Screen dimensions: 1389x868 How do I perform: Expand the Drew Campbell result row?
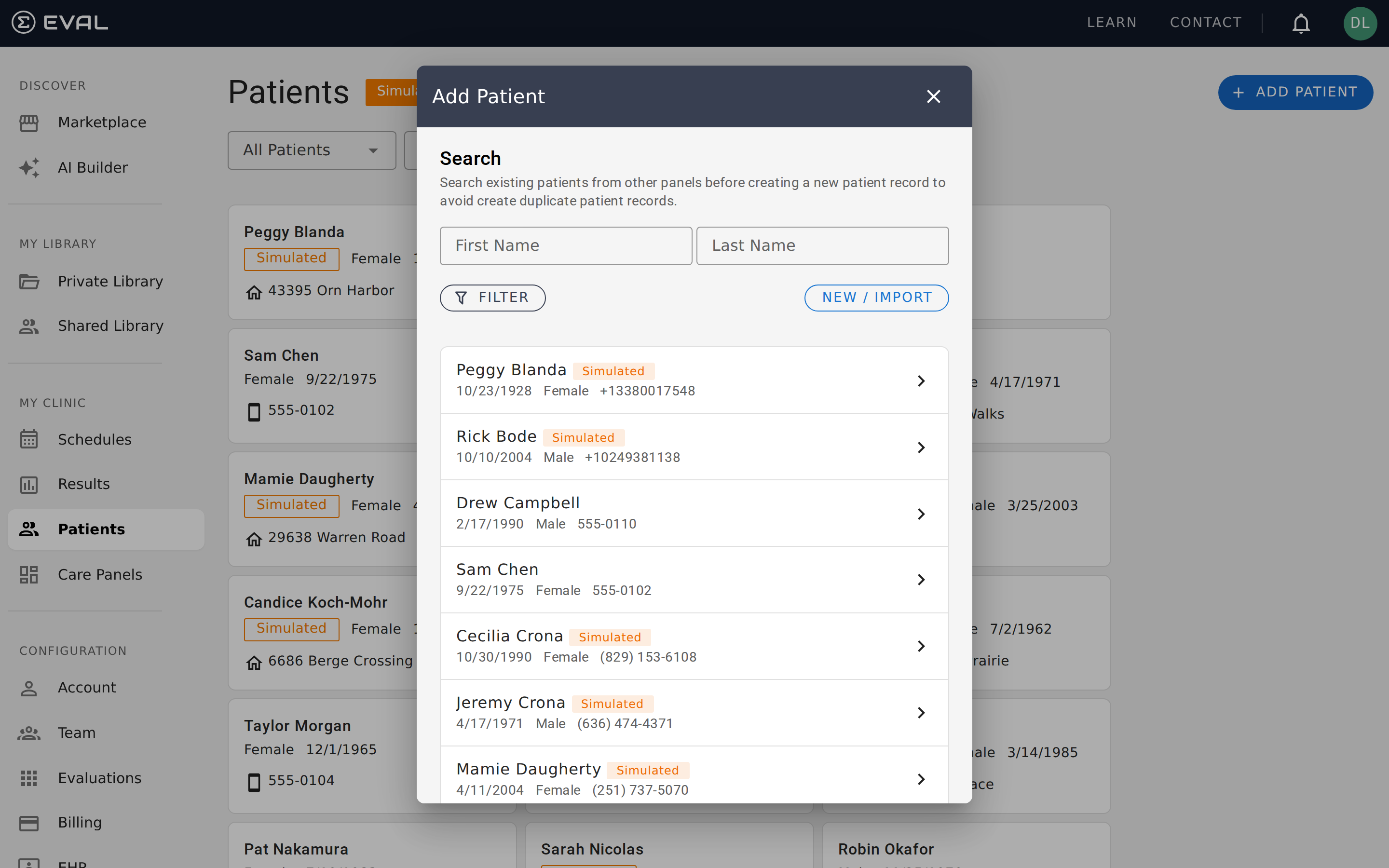(921, 514)
